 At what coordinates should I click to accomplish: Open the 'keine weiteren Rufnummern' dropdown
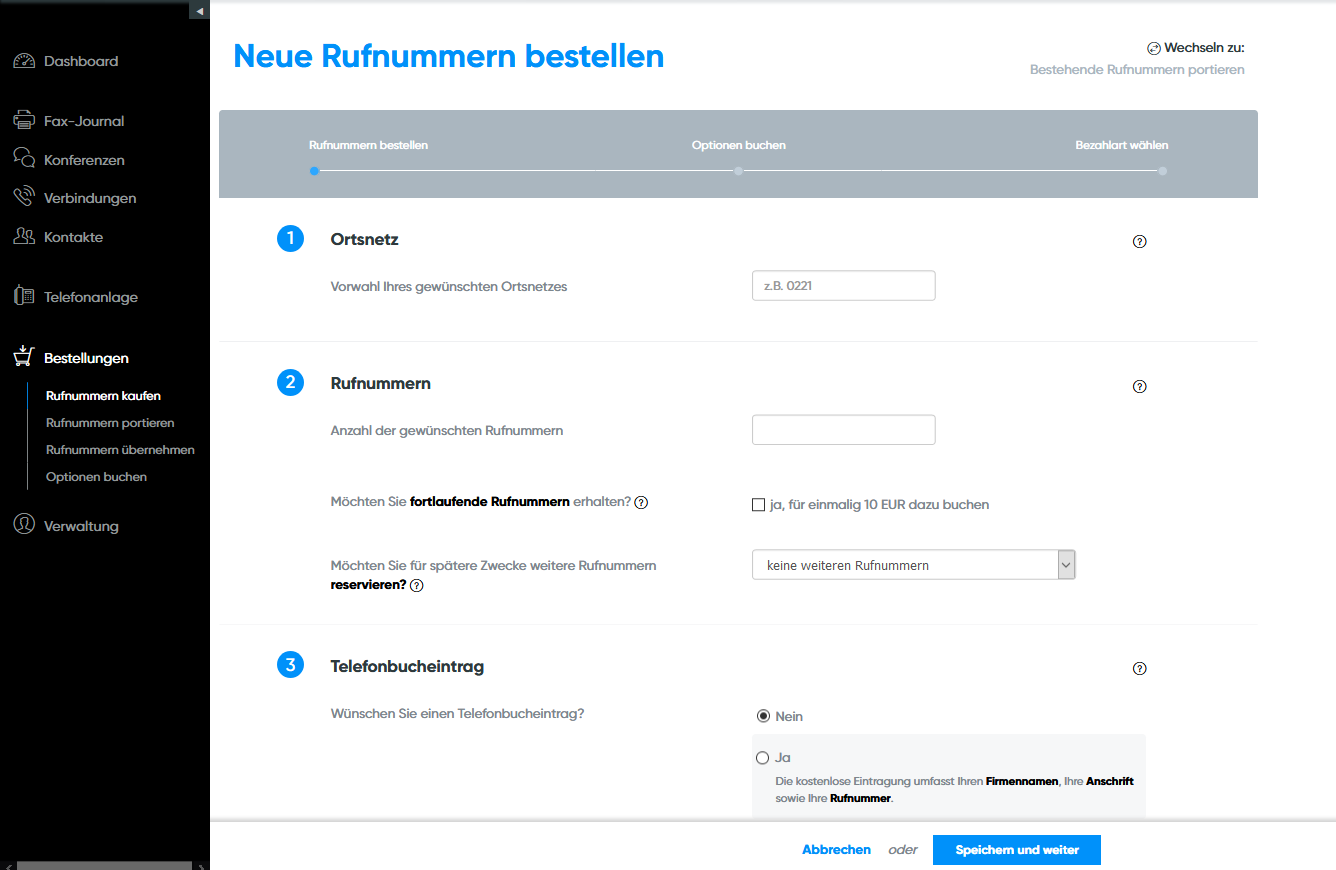[913, 565]
